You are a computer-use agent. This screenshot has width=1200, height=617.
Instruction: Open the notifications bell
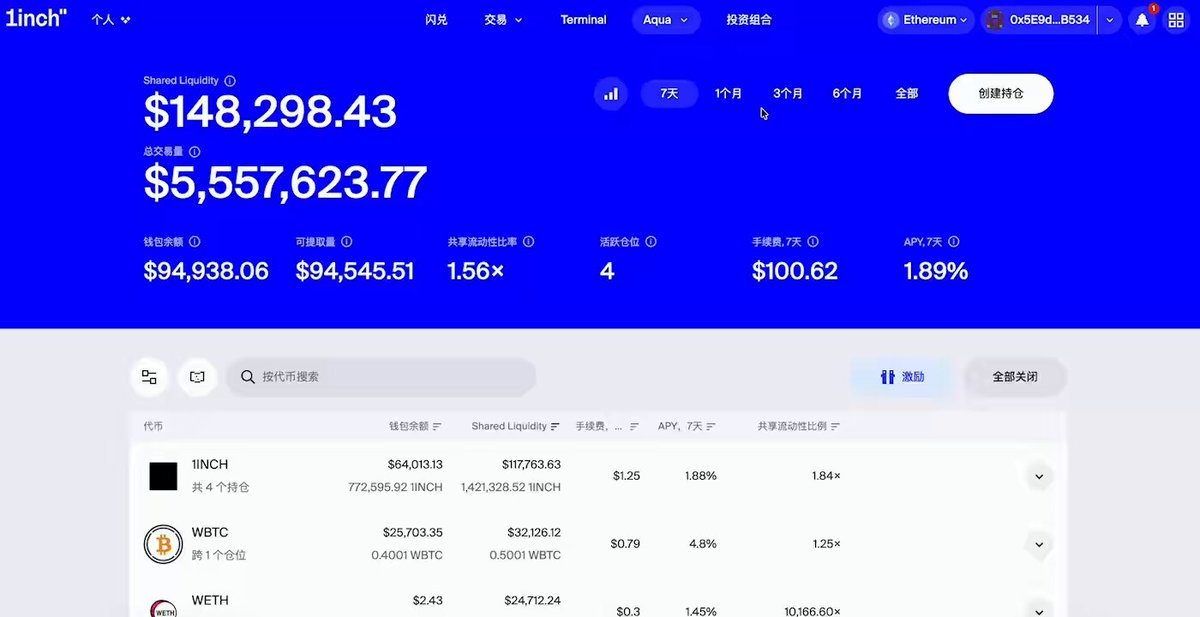point(1142,20)
